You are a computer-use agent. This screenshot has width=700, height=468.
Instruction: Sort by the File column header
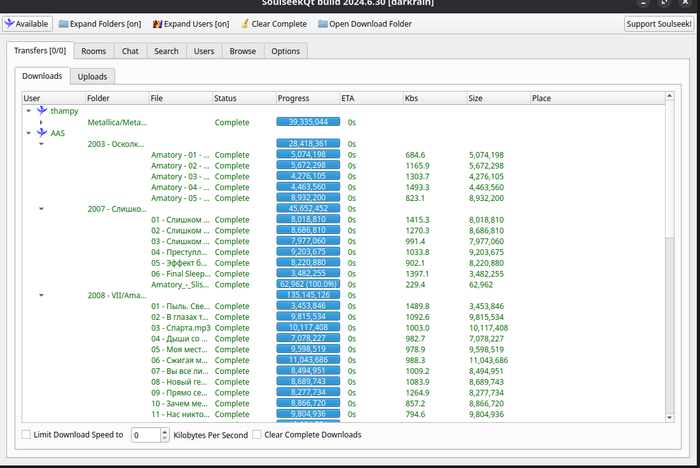click(181, 98)
